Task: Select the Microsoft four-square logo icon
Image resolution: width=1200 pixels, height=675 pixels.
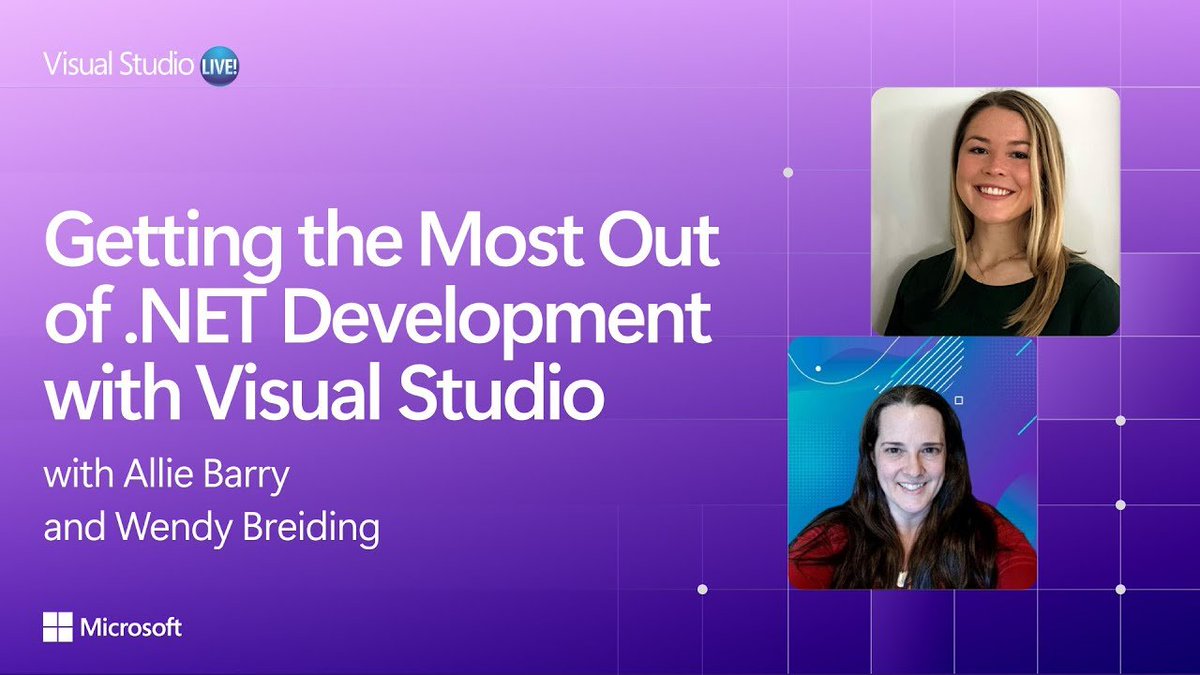Action: click(58, 628)
